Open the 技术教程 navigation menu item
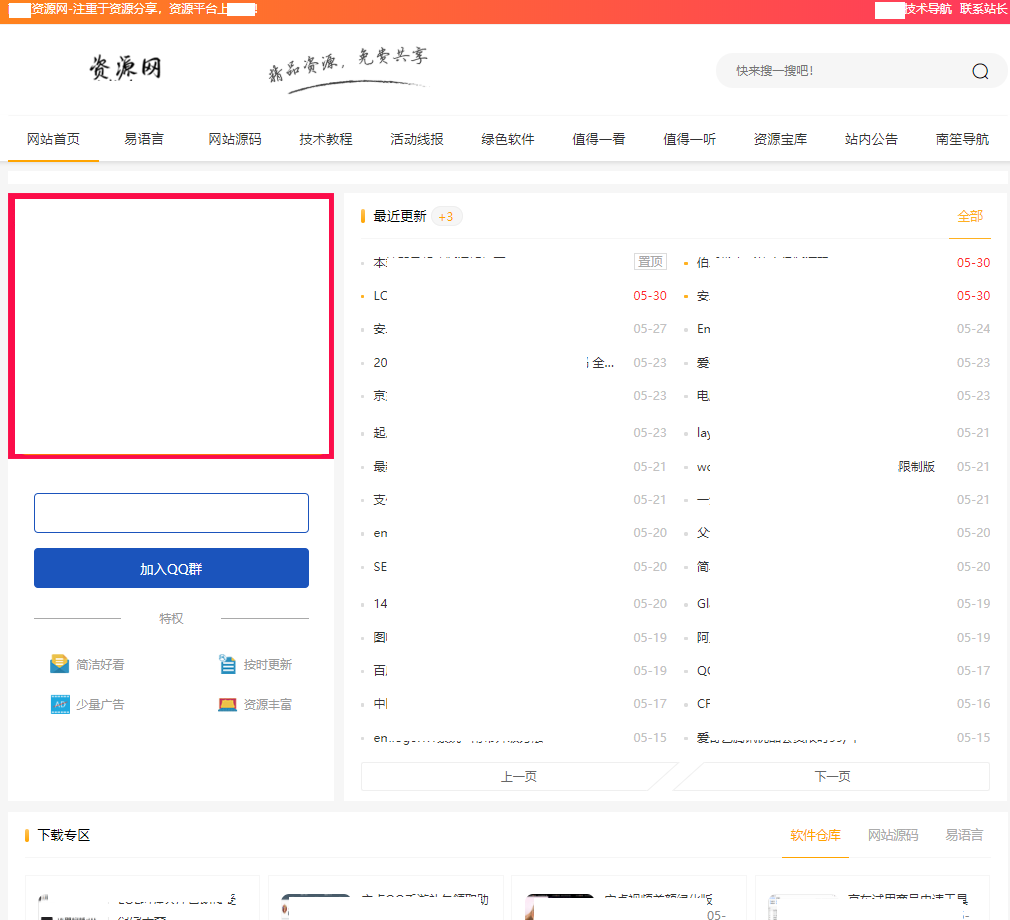Screen dimensions: 1010x920 325,139
